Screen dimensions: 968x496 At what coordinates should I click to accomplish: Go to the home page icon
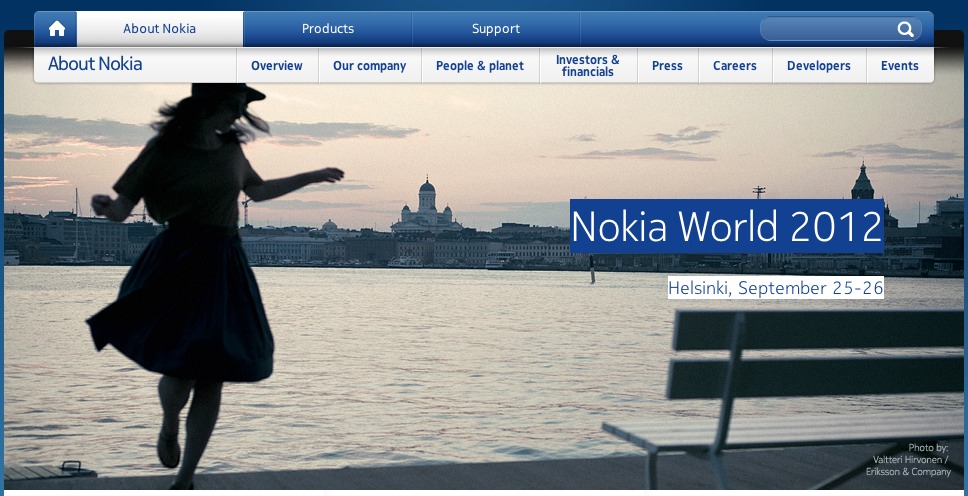click(56, 29)
